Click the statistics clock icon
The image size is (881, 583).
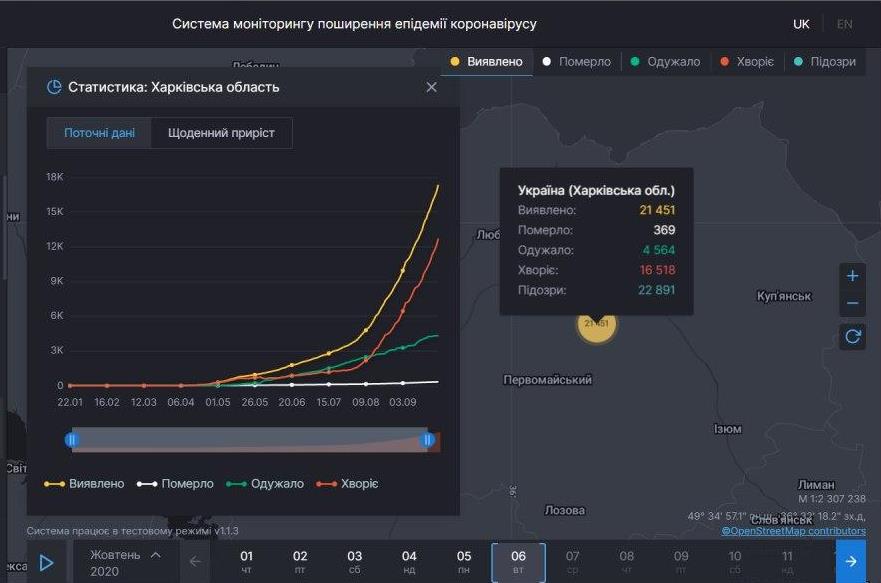tap(55, 86)
